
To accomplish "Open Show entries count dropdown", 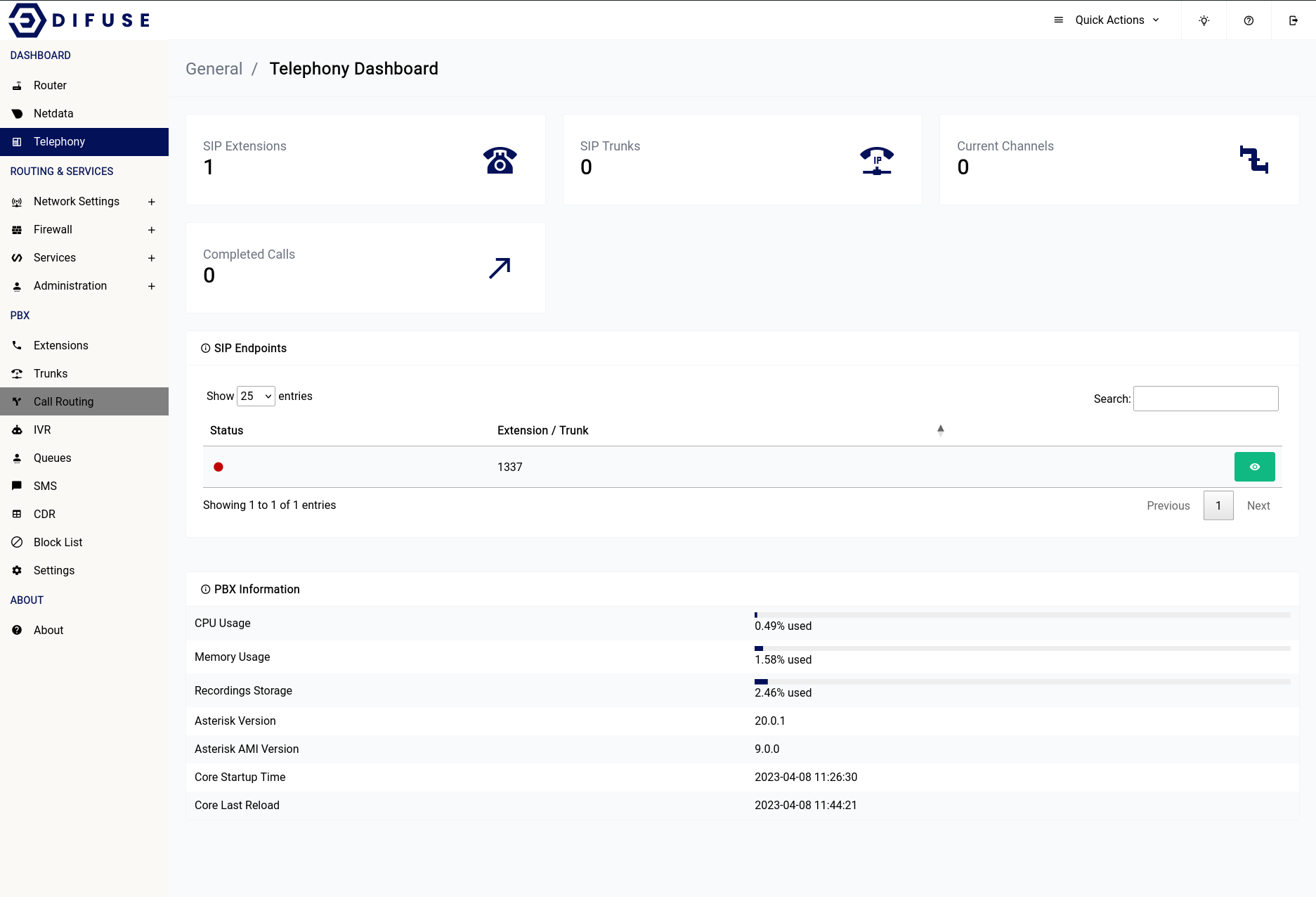I will click(256, 396).
